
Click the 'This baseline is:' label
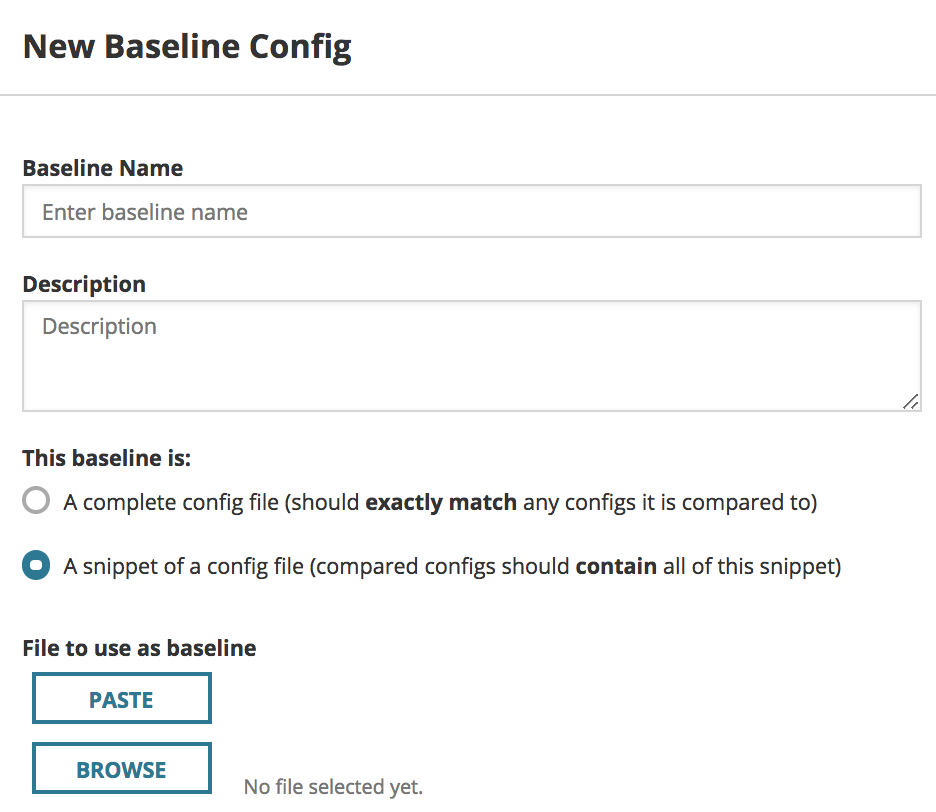[x=106, y=459]
